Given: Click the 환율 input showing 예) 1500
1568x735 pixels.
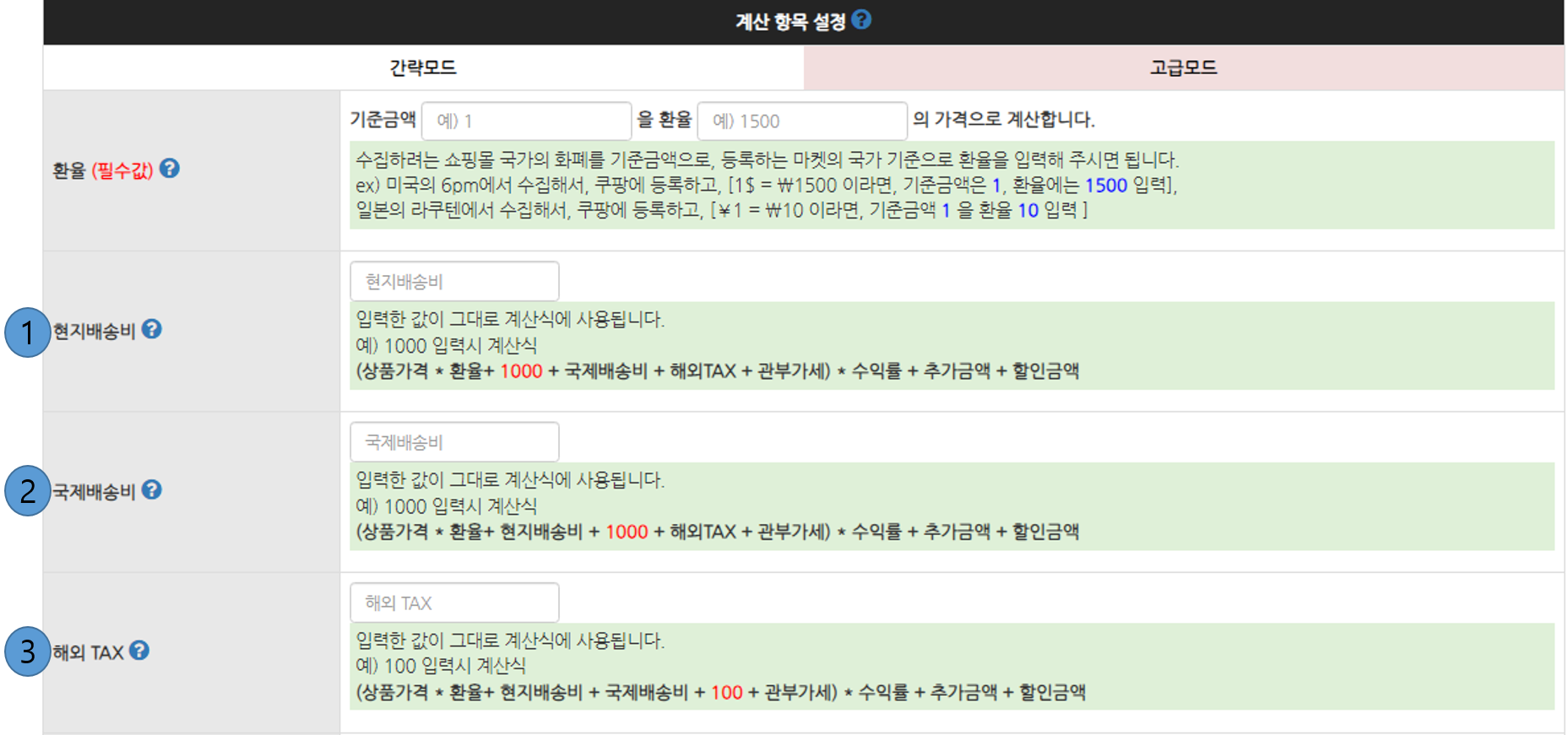Looking at the screenshot, I should [x=801, y=121].
